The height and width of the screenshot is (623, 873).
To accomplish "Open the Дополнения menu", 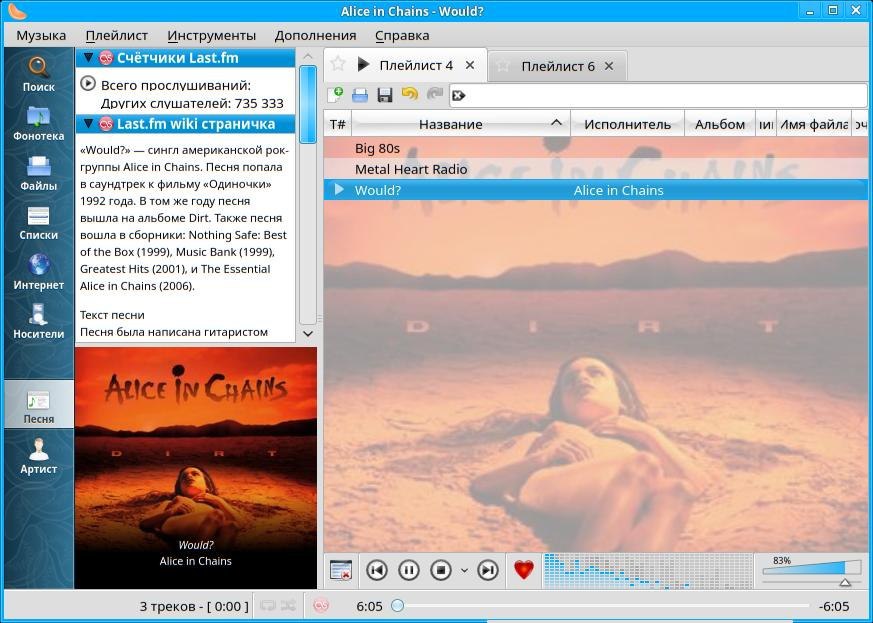I will (x=315, y=36).
